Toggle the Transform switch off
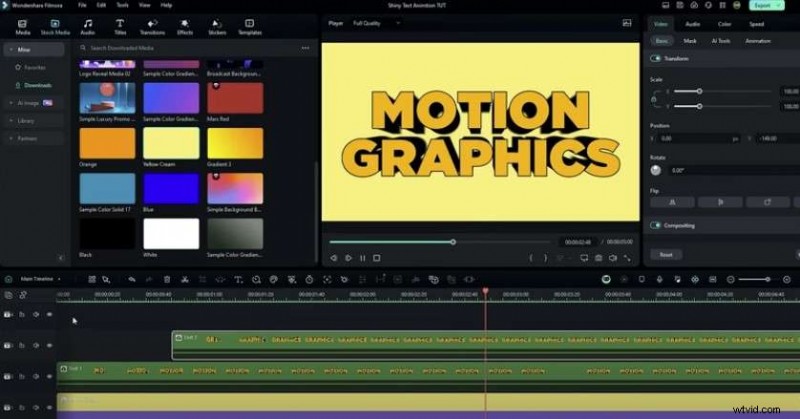The height and width of the screenshot is (419, 800). pos(656,59)
